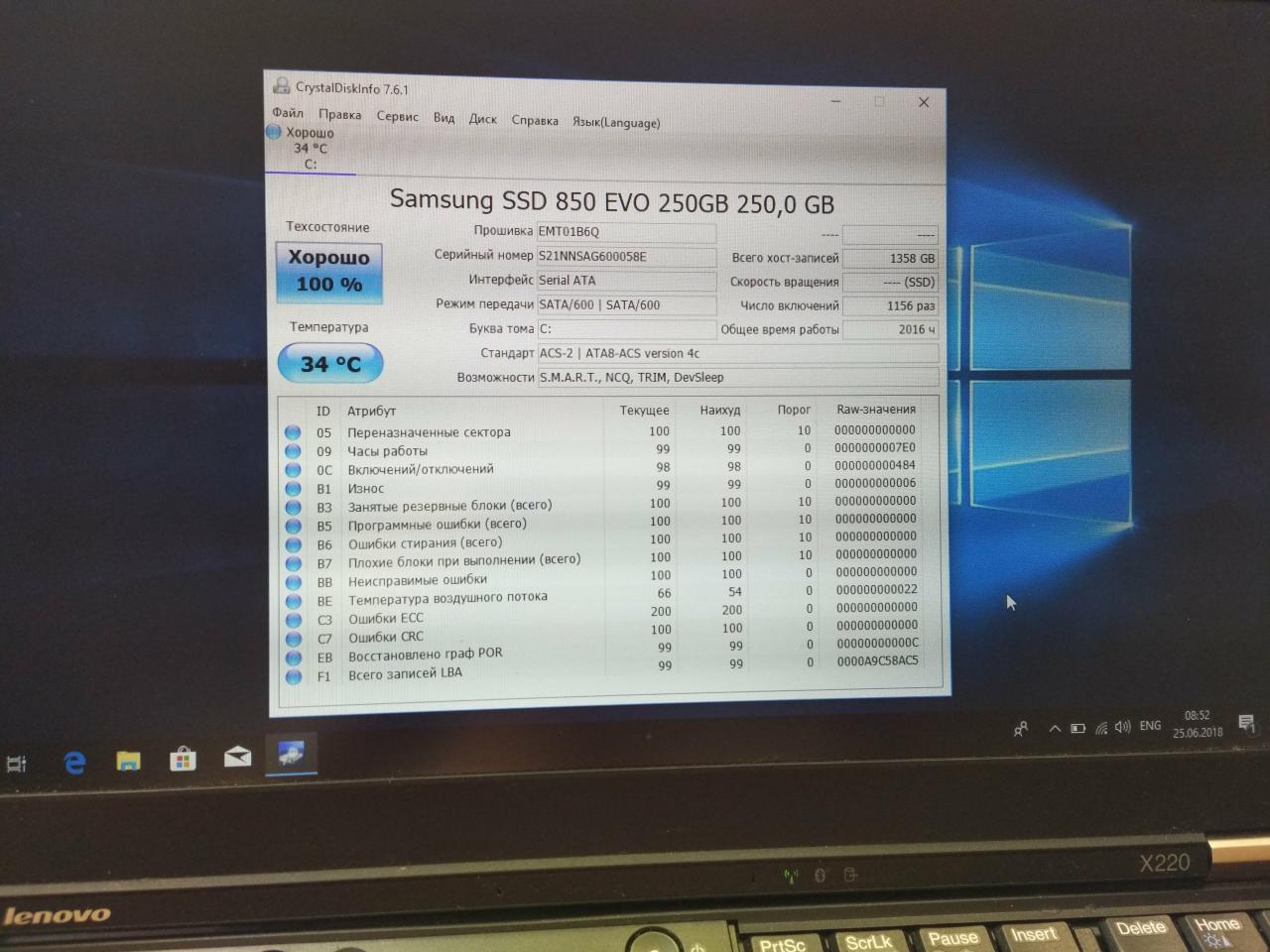Open the Mail app from the taskbar
1270x952 pixels.
237,758
